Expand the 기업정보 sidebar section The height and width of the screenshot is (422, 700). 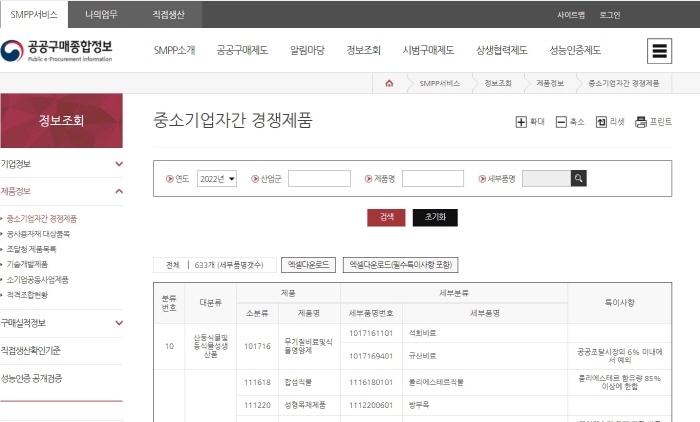[x=118, y=164]
